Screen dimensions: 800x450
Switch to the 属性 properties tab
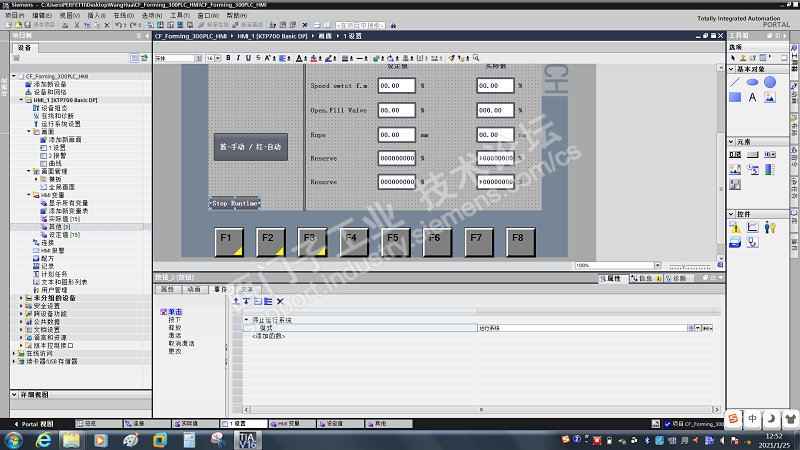point(167,289)
